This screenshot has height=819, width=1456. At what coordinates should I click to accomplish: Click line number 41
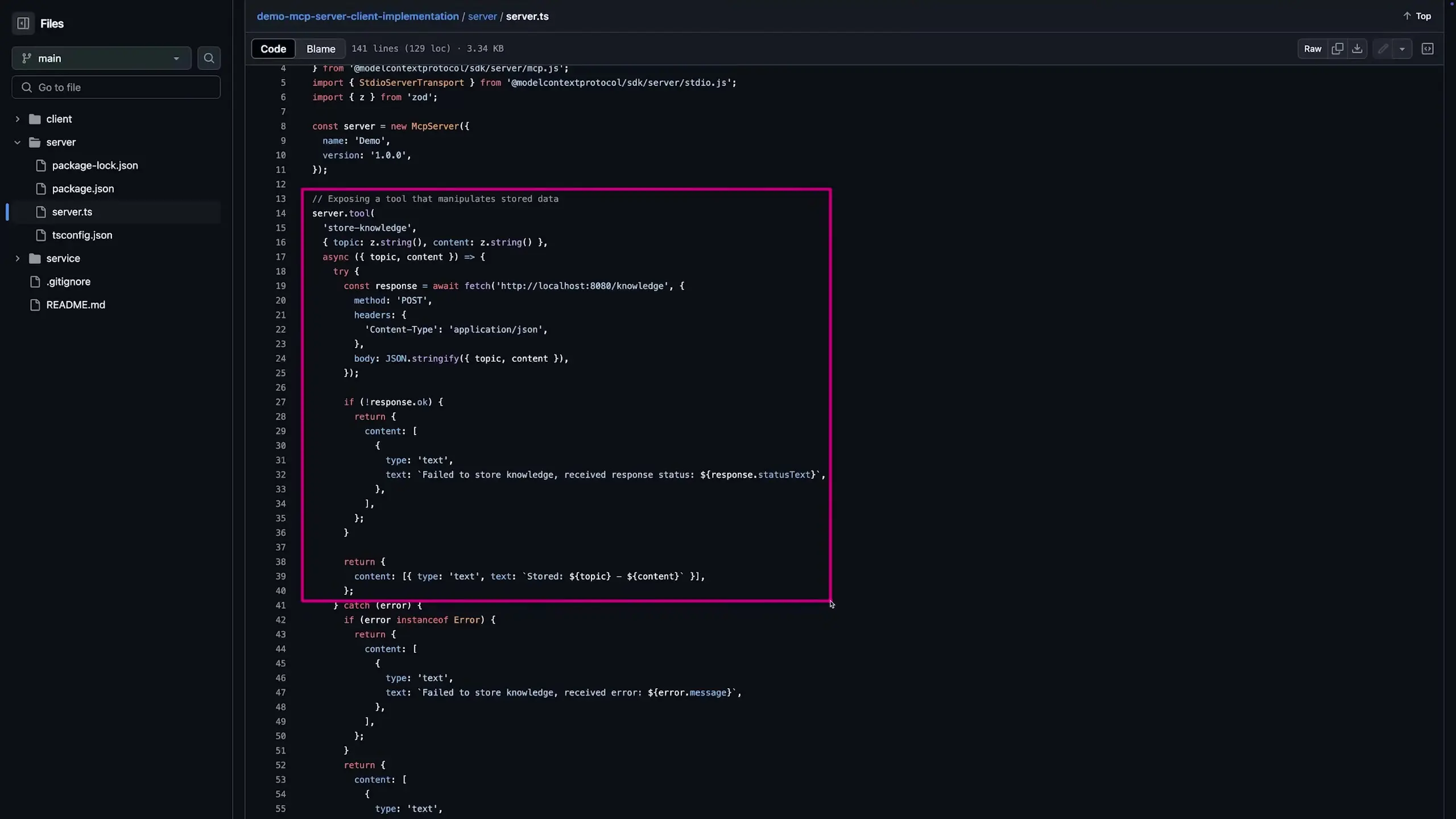pos(280,606)
